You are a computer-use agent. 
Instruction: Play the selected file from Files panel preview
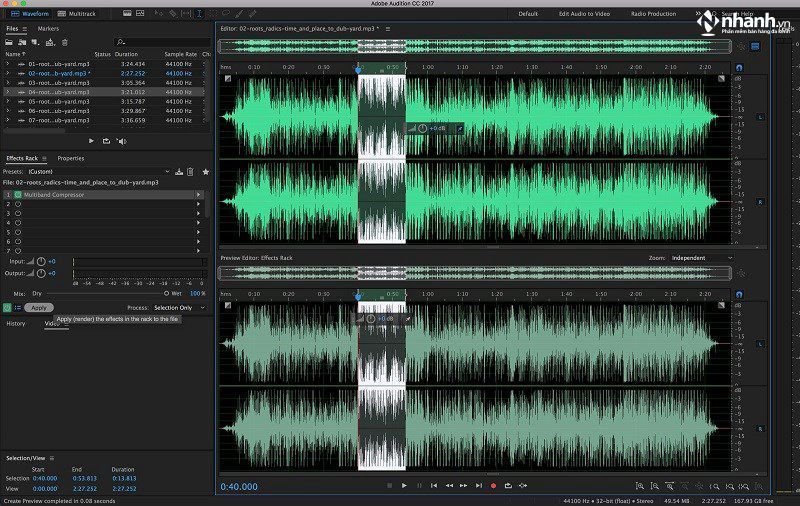click(x=92, y=141)
